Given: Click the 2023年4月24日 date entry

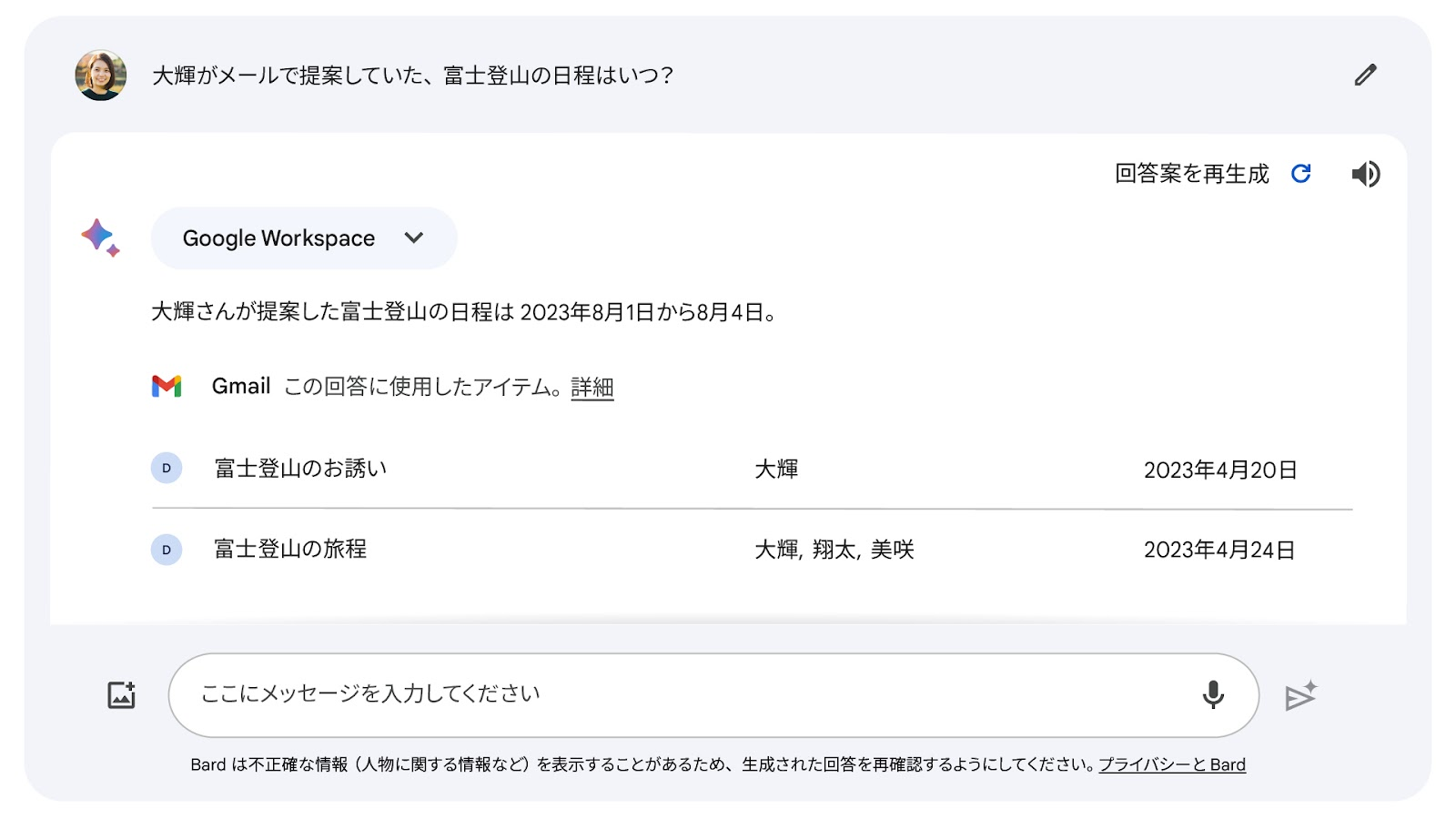Looking at the screenshot, I should (1218, 550).
